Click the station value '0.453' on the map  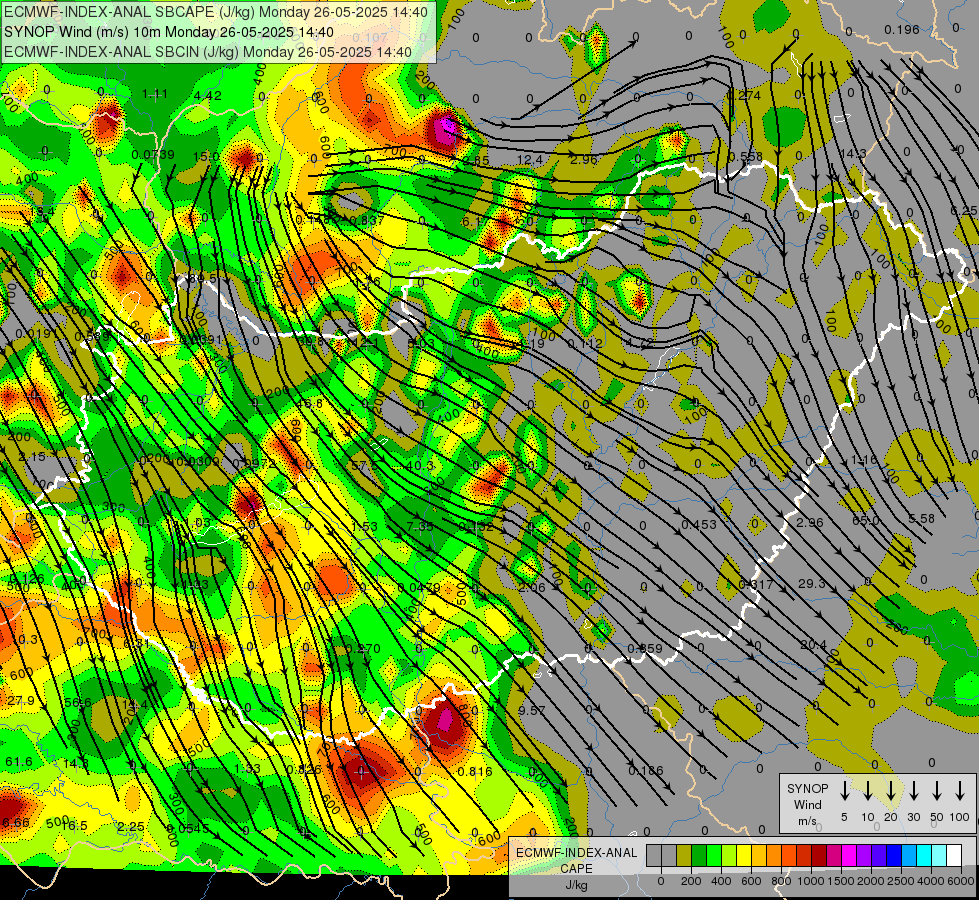coord(699,525)
